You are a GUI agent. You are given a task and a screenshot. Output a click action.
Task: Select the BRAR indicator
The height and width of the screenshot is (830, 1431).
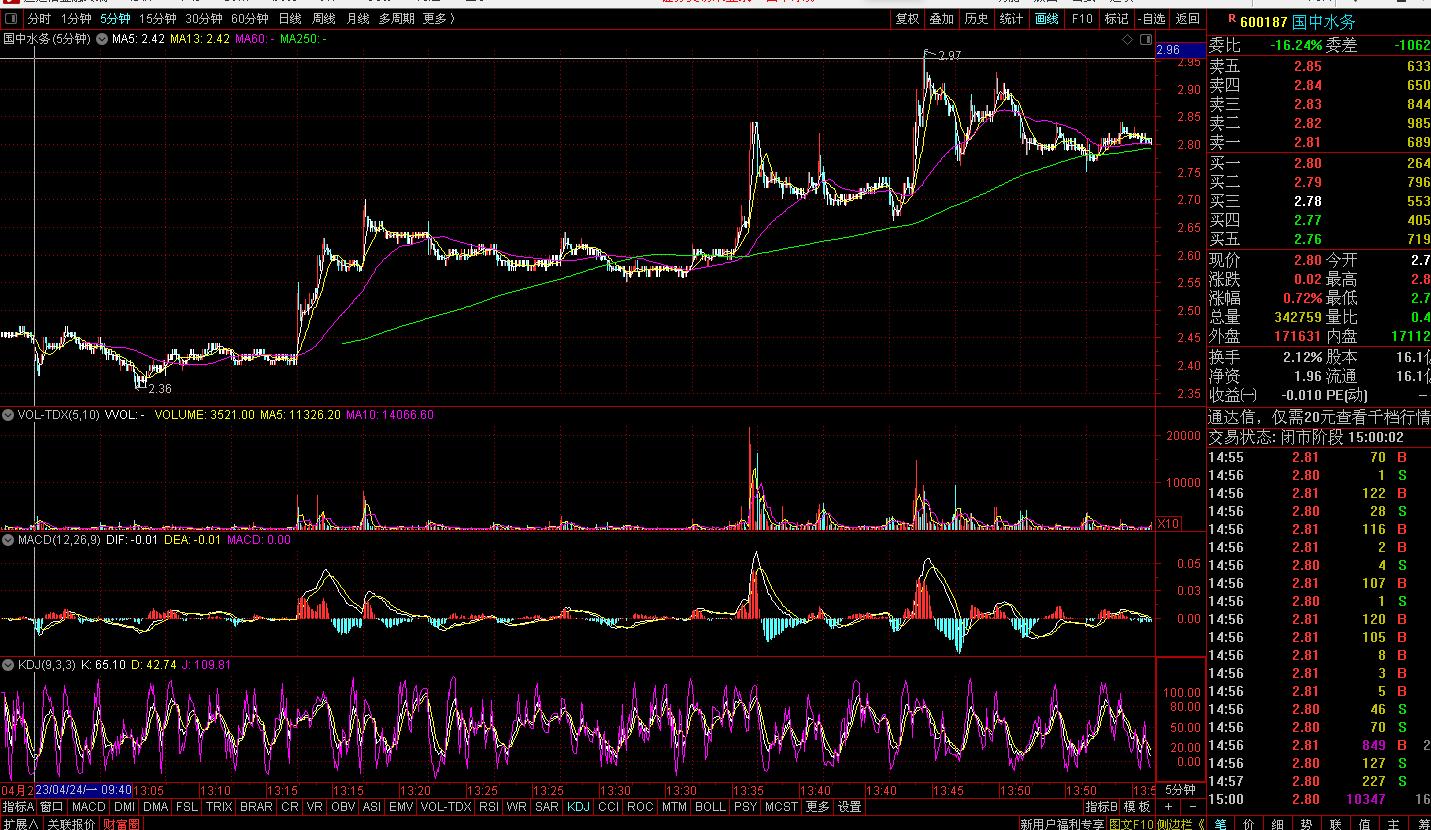click(256, 806)
